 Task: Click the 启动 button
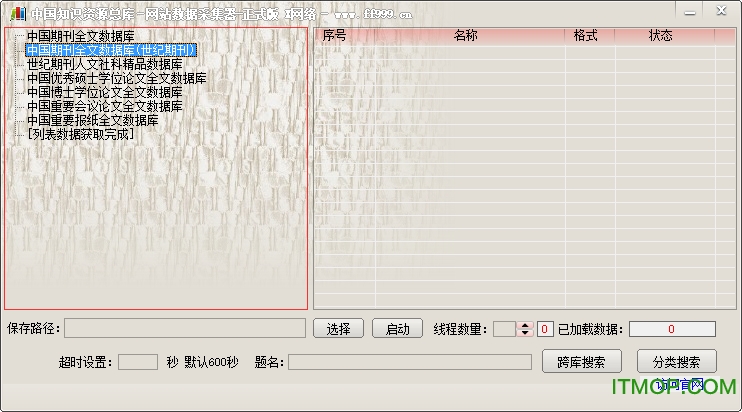click(398, 328)
